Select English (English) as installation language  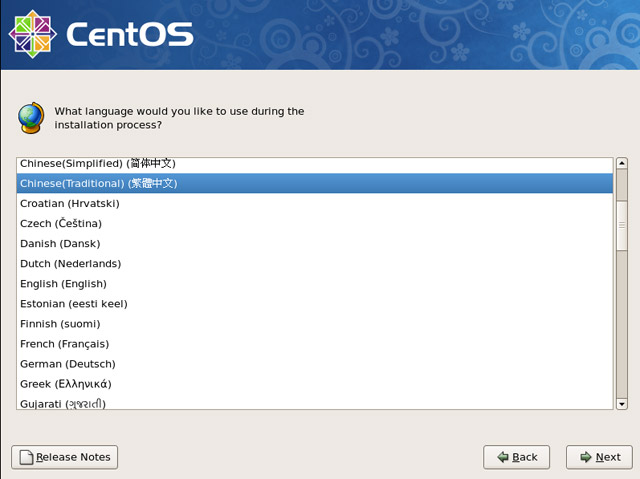coord(315,284)
